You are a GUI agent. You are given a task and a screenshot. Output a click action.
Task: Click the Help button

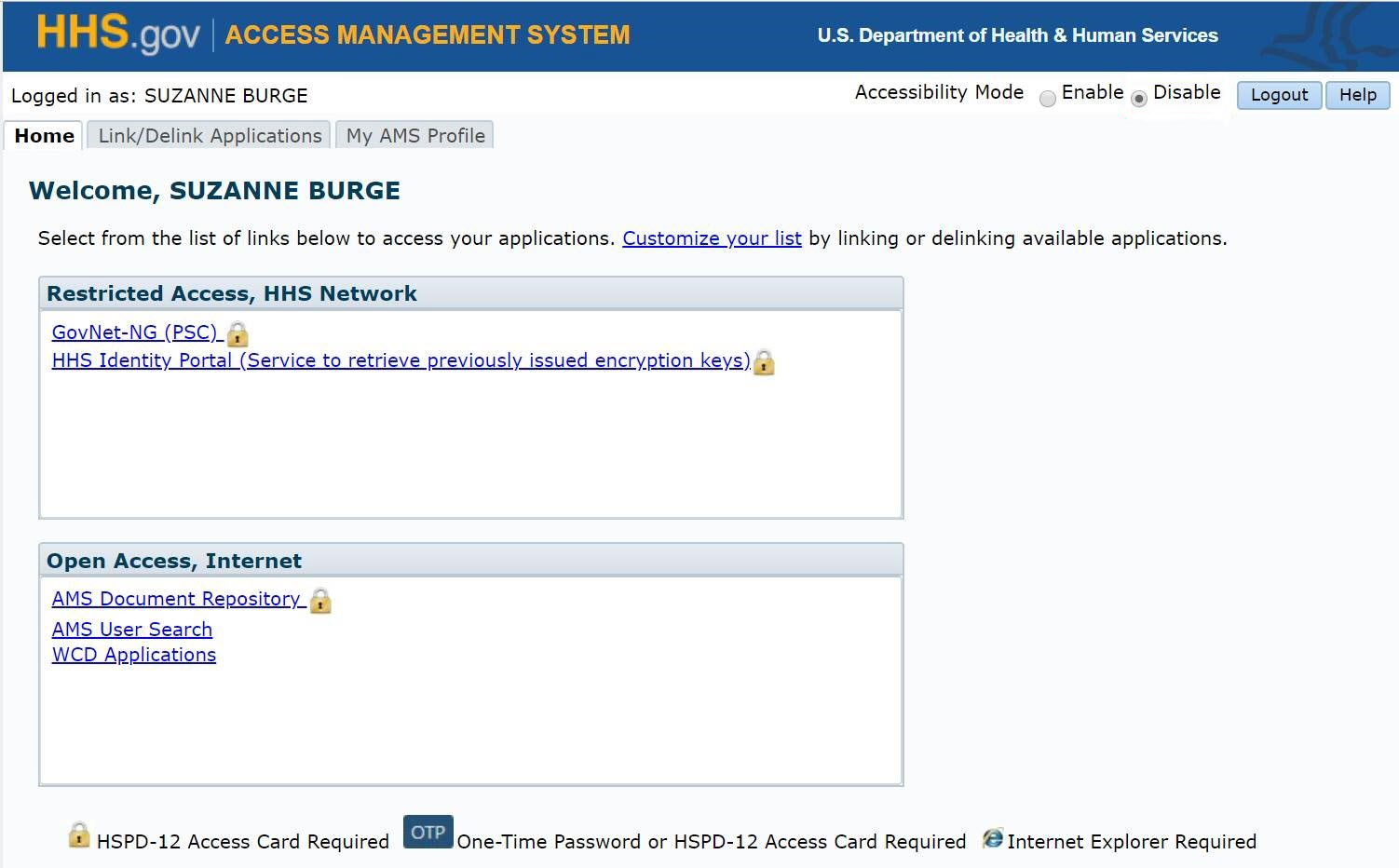[1357, 95]
